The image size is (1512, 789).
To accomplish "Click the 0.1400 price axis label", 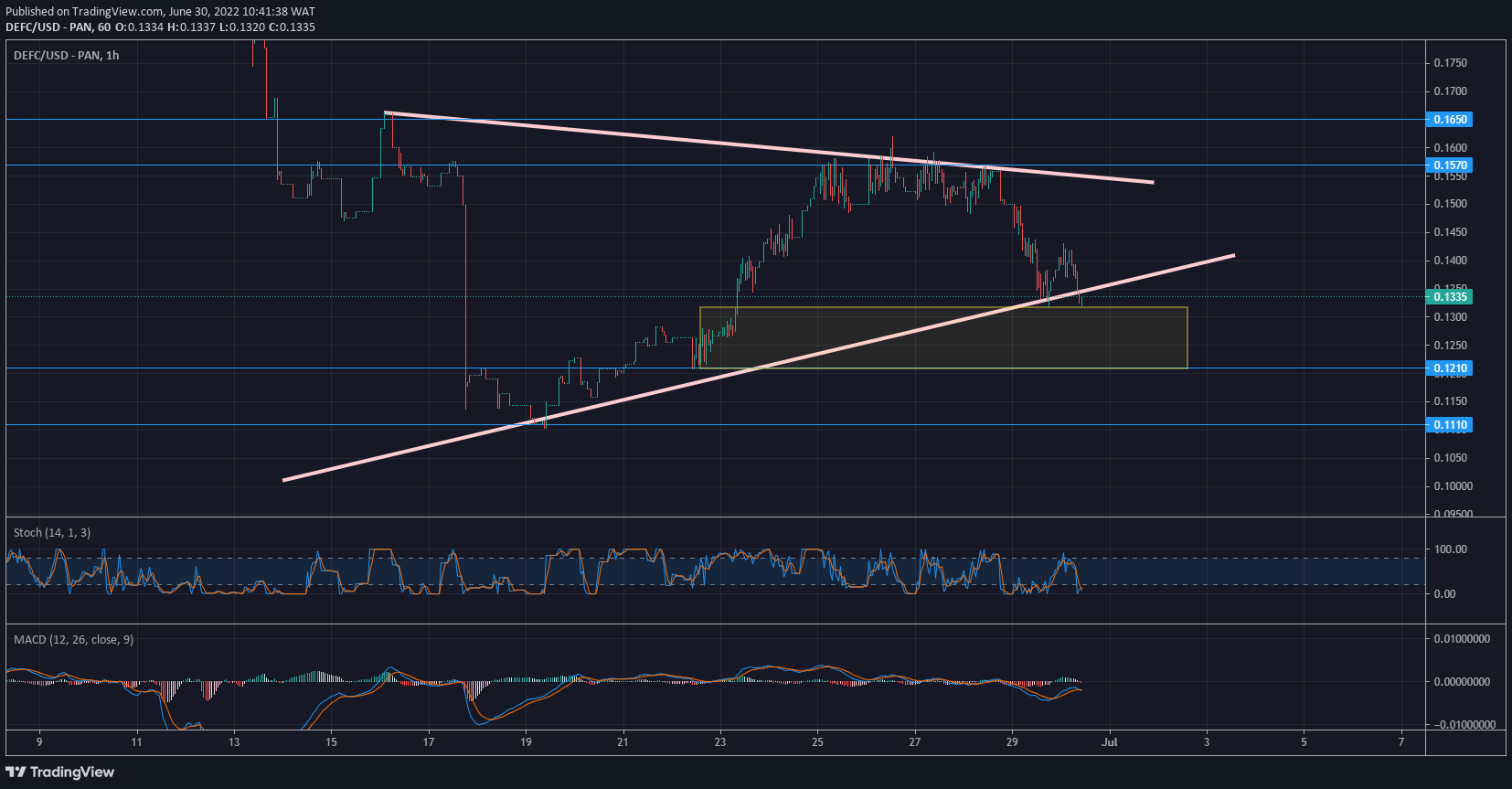I will [x=1450, y=261].
